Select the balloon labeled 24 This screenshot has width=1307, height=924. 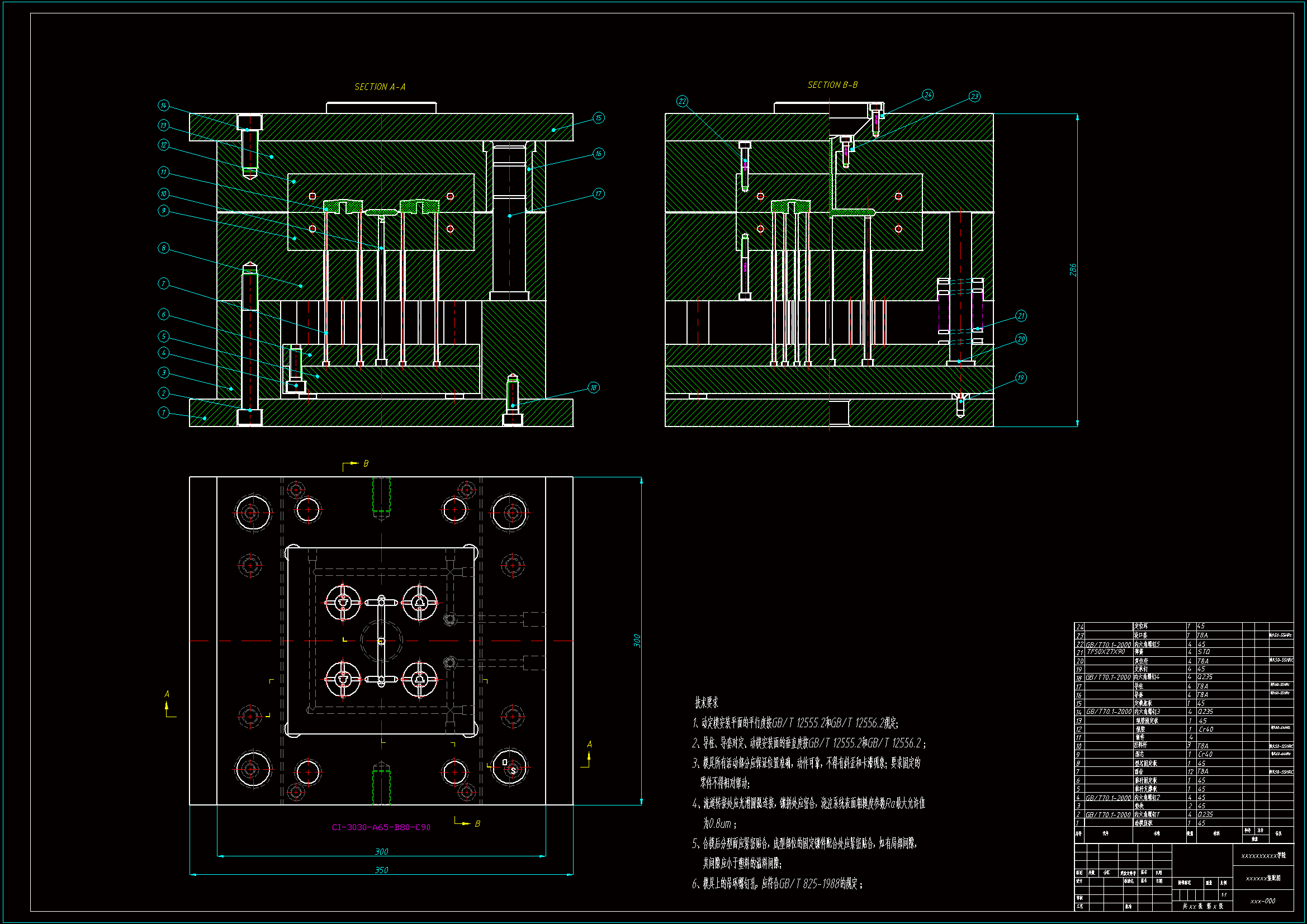click(x=928, y=95)
